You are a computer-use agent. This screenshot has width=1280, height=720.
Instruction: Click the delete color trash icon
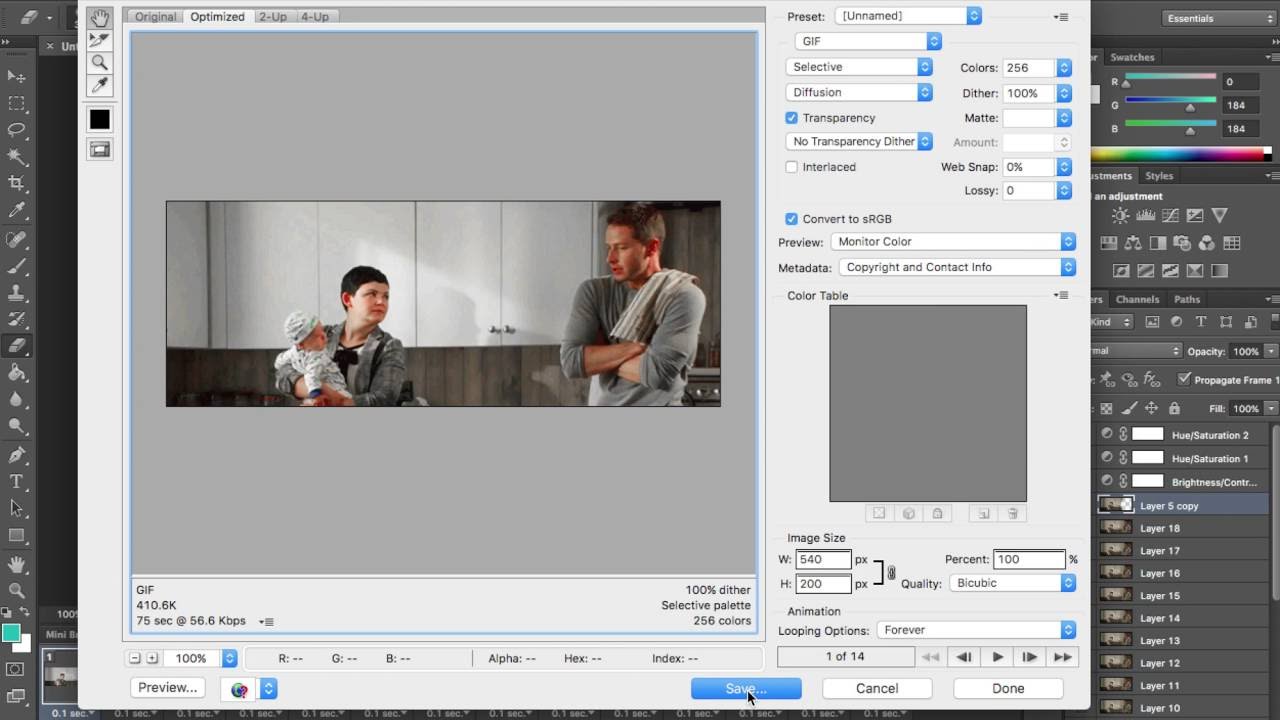click(1012, 513)
